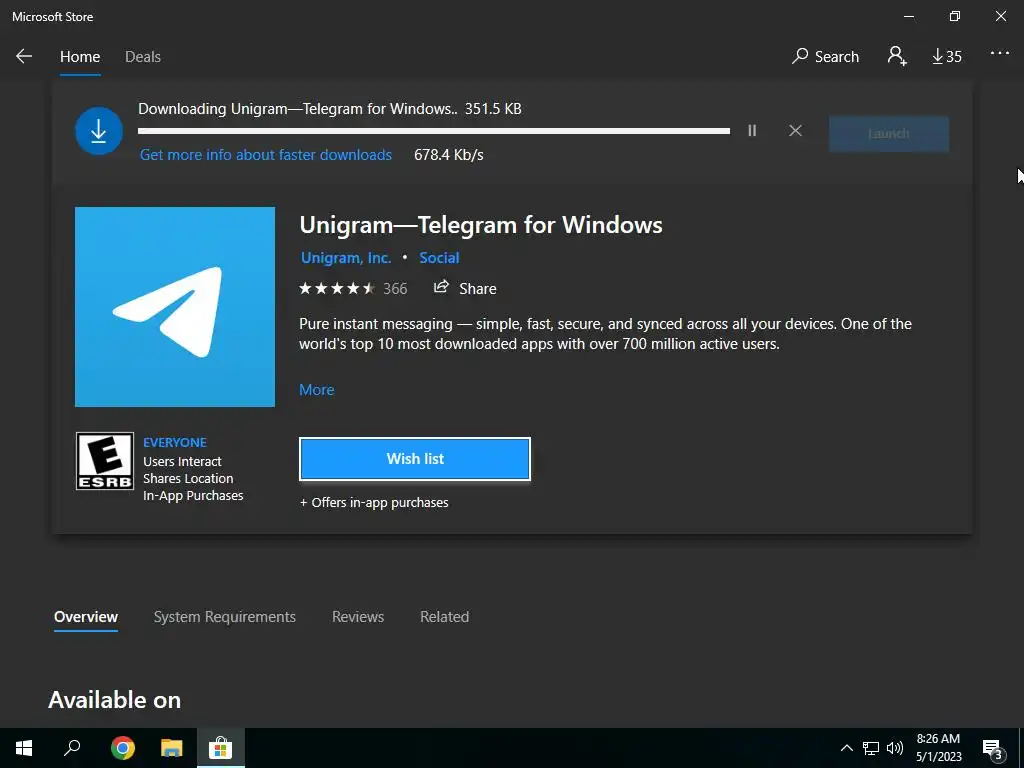This screenshot has width=1024, height=768.
Task: Click the ESRB Everyone rating badge
Action: (105, 461)
